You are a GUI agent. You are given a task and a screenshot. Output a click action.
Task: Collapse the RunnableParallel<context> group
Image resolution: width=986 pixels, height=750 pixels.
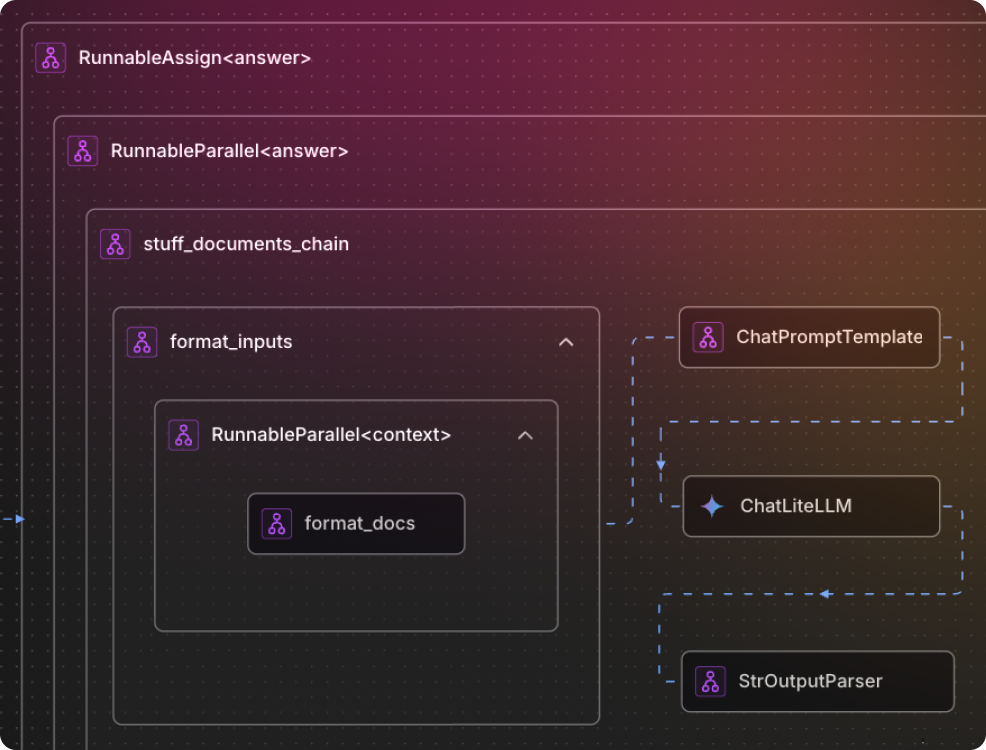(525, 435)
